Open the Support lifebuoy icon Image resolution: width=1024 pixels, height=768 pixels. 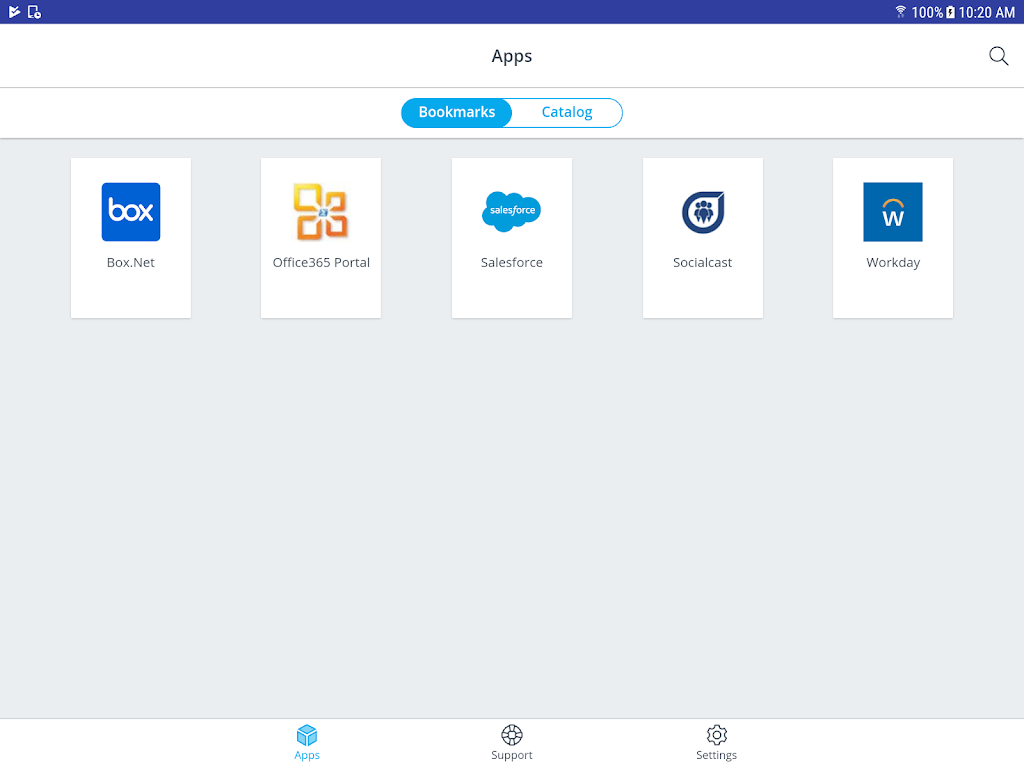pos(511,735)
